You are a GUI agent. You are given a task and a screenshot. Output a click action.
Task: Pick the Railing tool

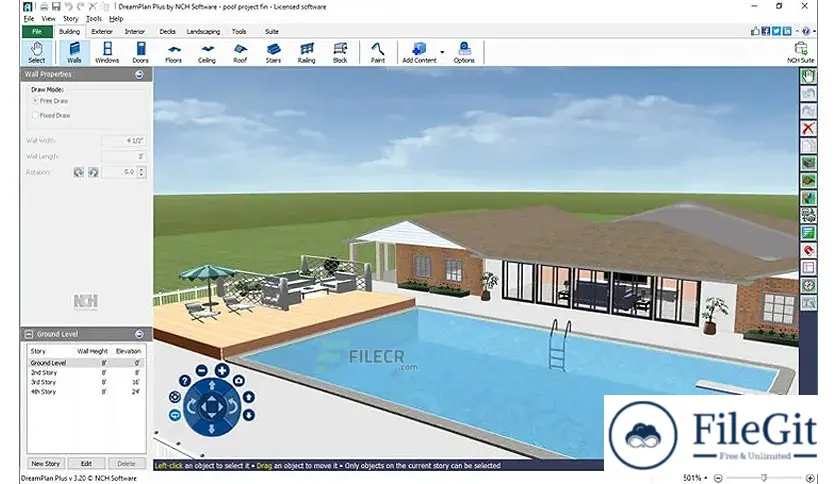point(307,53)
